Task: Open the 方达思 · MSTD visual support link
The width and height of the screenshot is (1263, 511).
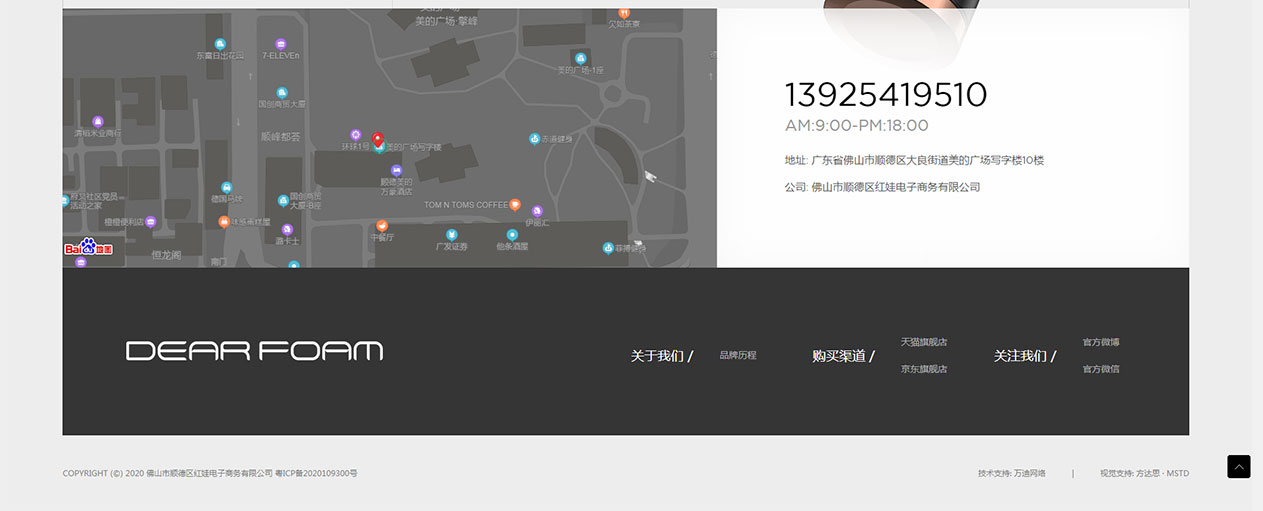Action: tap(1163, 473)
